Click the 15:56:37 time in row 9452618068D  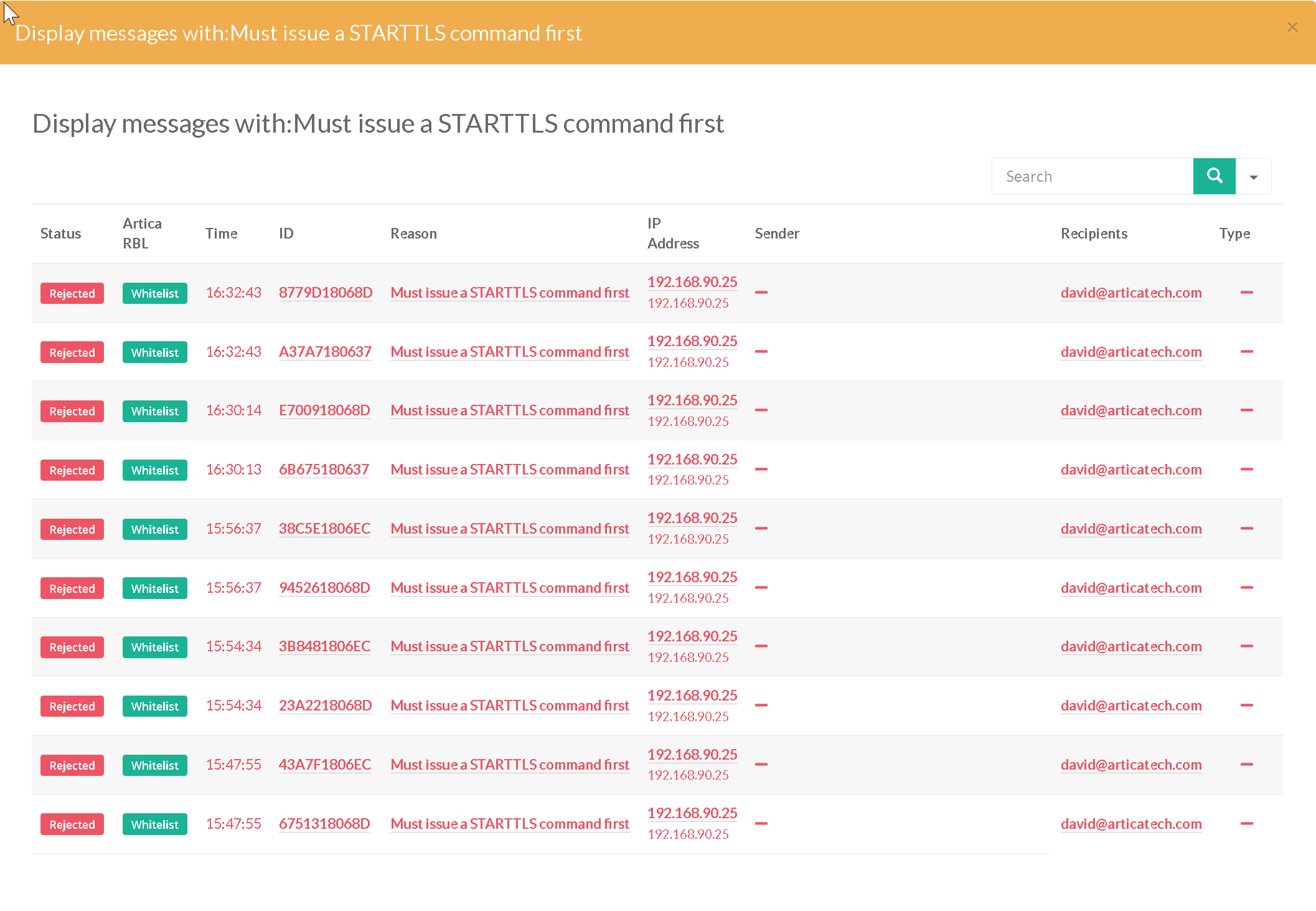tap(233, 588)
